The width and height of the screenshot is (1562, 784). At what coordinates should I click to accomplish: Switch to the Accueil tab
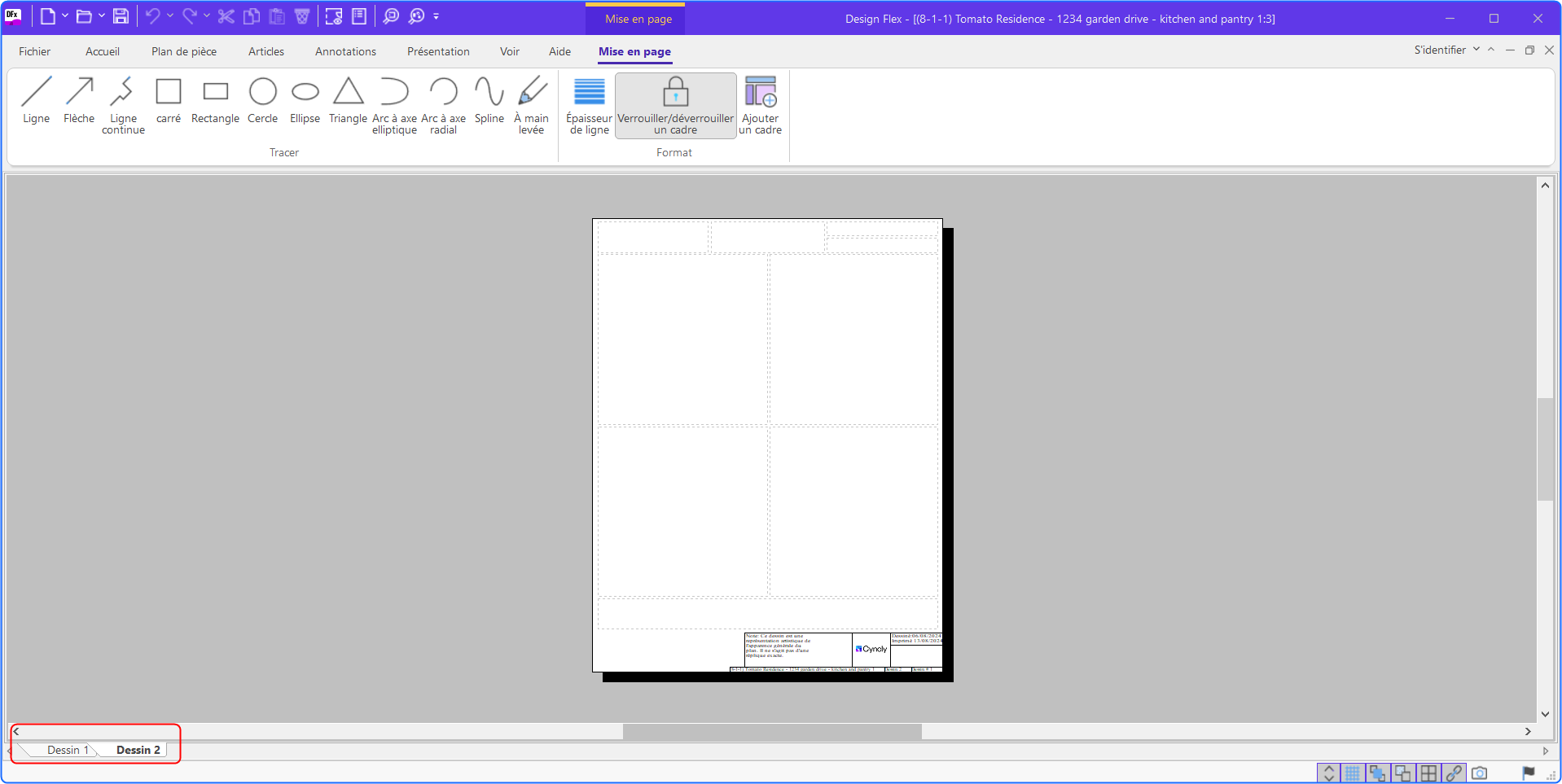click(103, 51)
